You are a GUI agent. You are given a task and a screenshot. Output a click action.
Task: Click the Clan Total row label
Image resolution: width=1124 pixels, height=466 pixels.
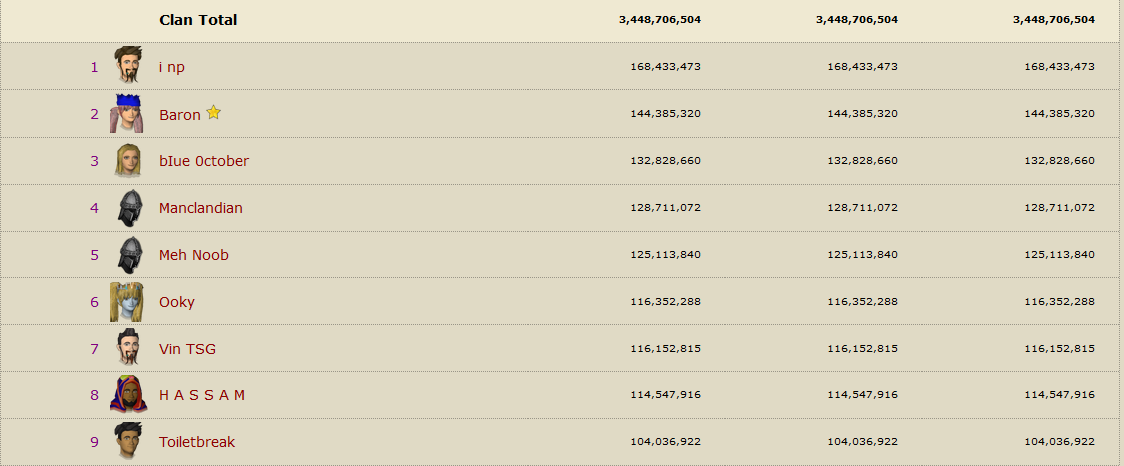198,20
